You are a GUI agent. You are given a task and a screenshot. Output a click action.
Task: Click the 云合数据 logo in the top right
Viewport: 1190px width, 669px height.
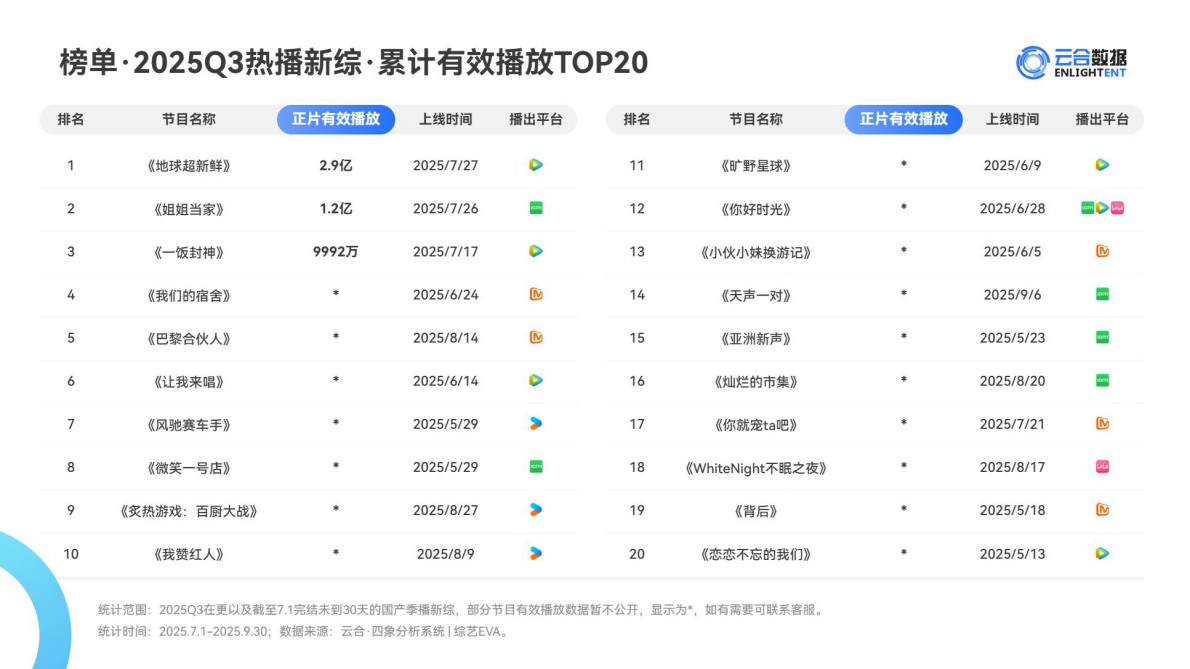(x=1074, y=62)
